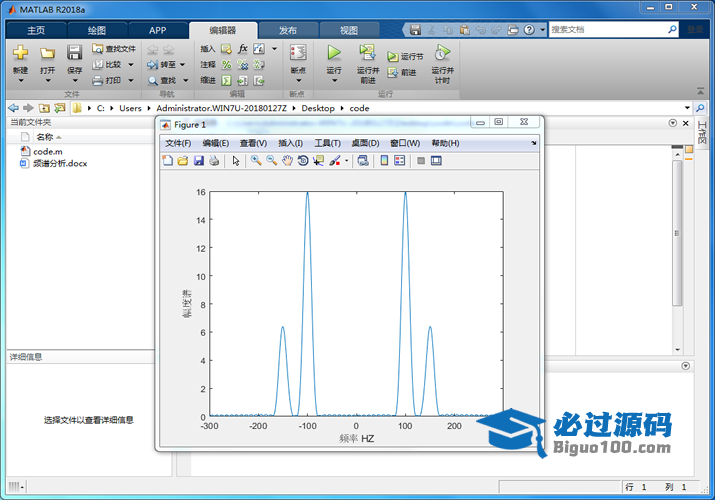Expand the Save (保存) dropdown arrow
715x500 pixels.
coord(75,81)
